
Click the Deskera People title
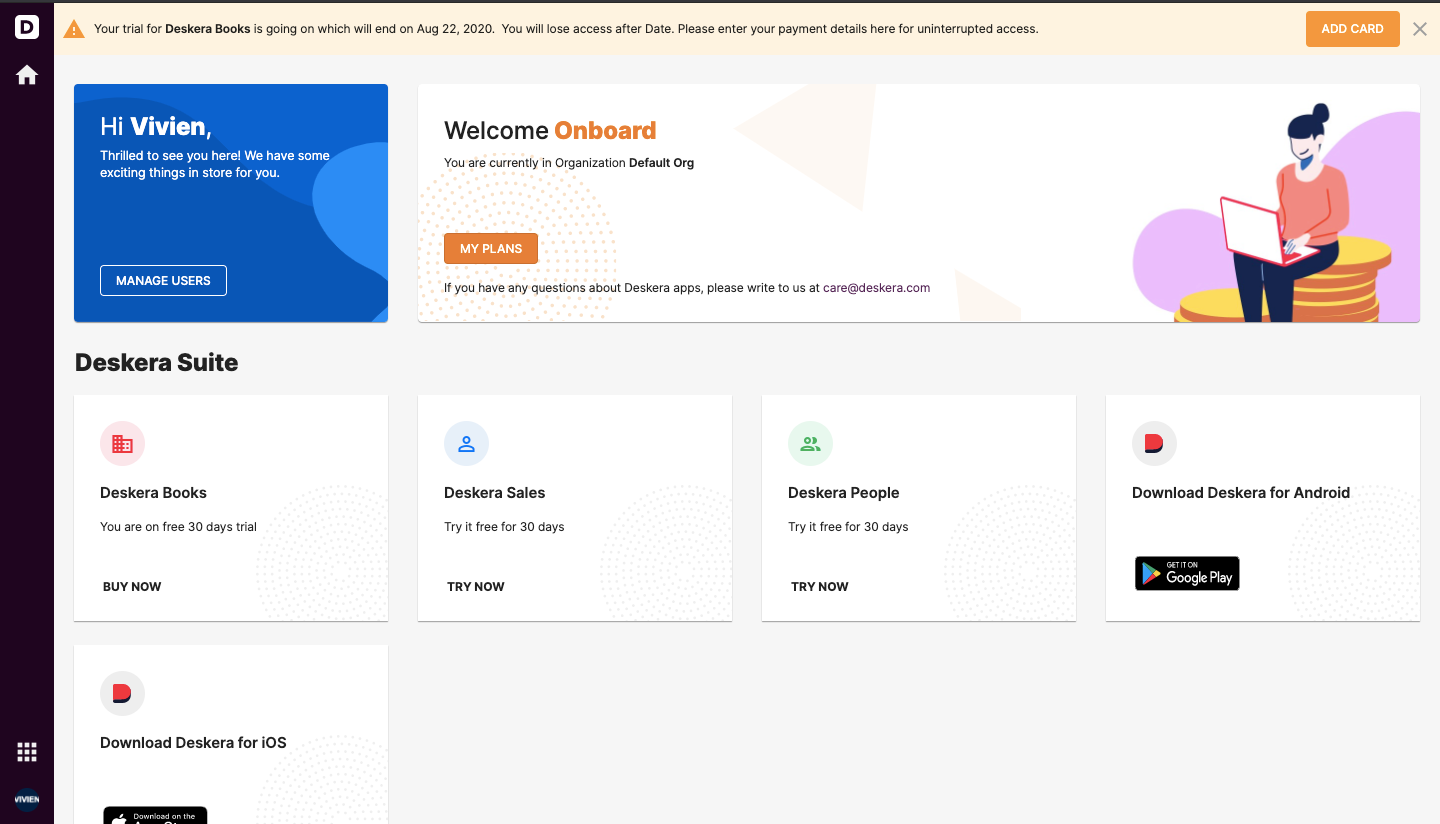[x=843, y=493]
